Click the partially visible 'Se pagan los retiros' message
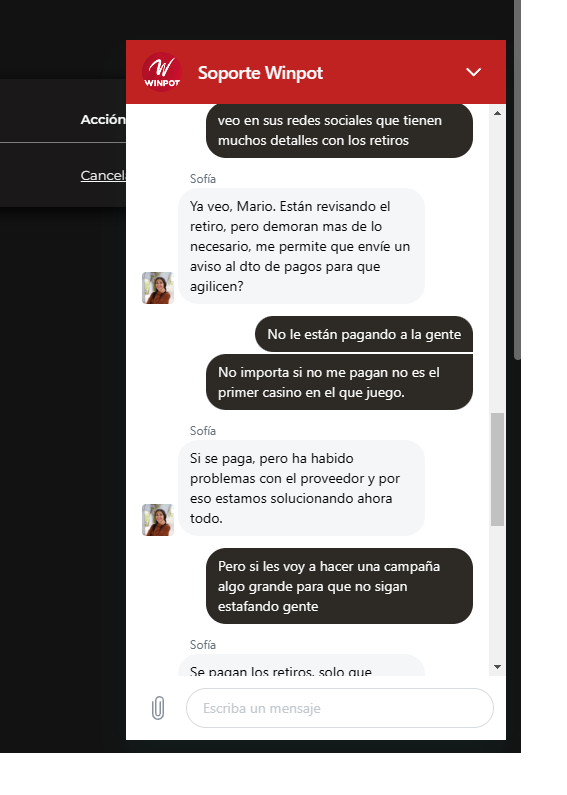The width and height of the screenshot is (567, 795). pyautogui.click(x=301, y=665)
